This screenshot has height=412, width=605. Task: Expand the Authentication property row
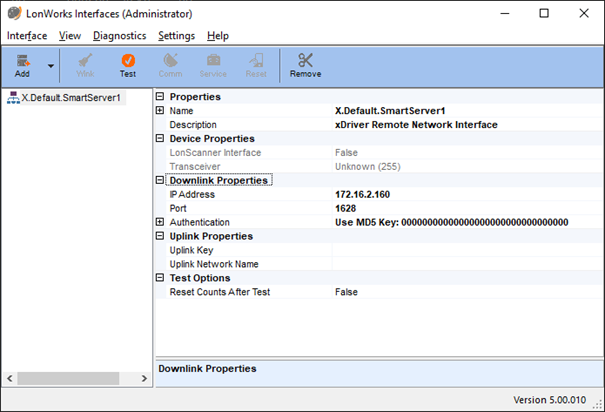[160, 222]
